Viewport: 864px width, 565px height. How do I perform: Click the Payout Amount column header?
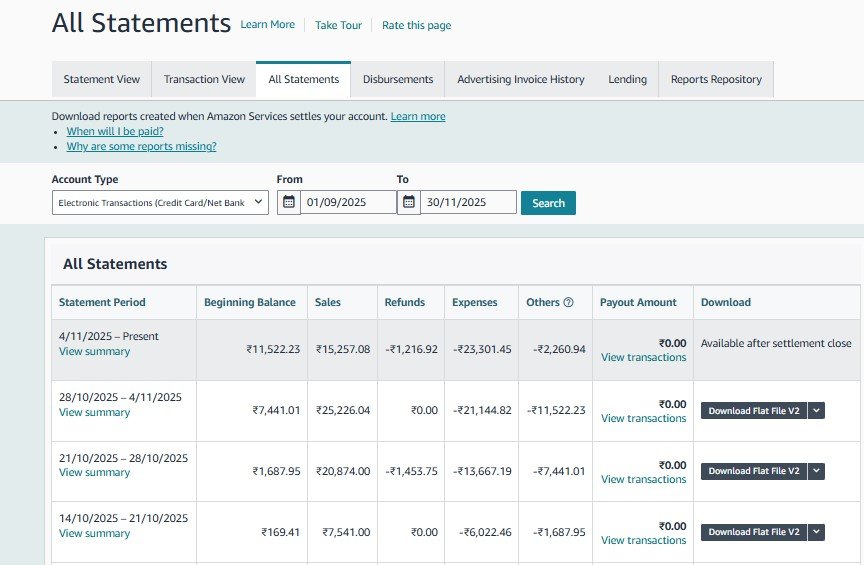(x=638, y=302)
